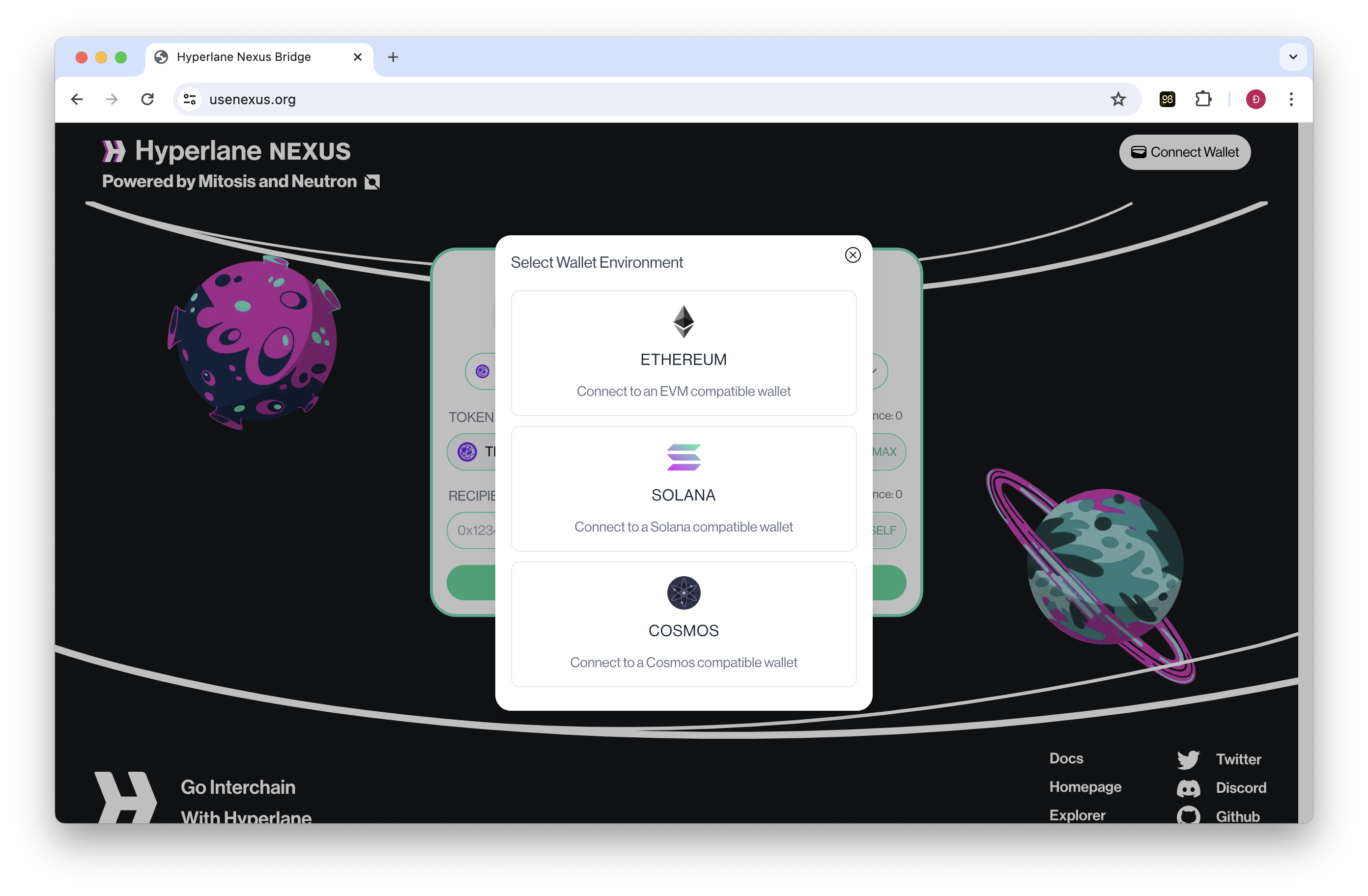Screen dimensions: 1368x896
Task: Open the Discord link in footer
Action: coord(1240,787)
